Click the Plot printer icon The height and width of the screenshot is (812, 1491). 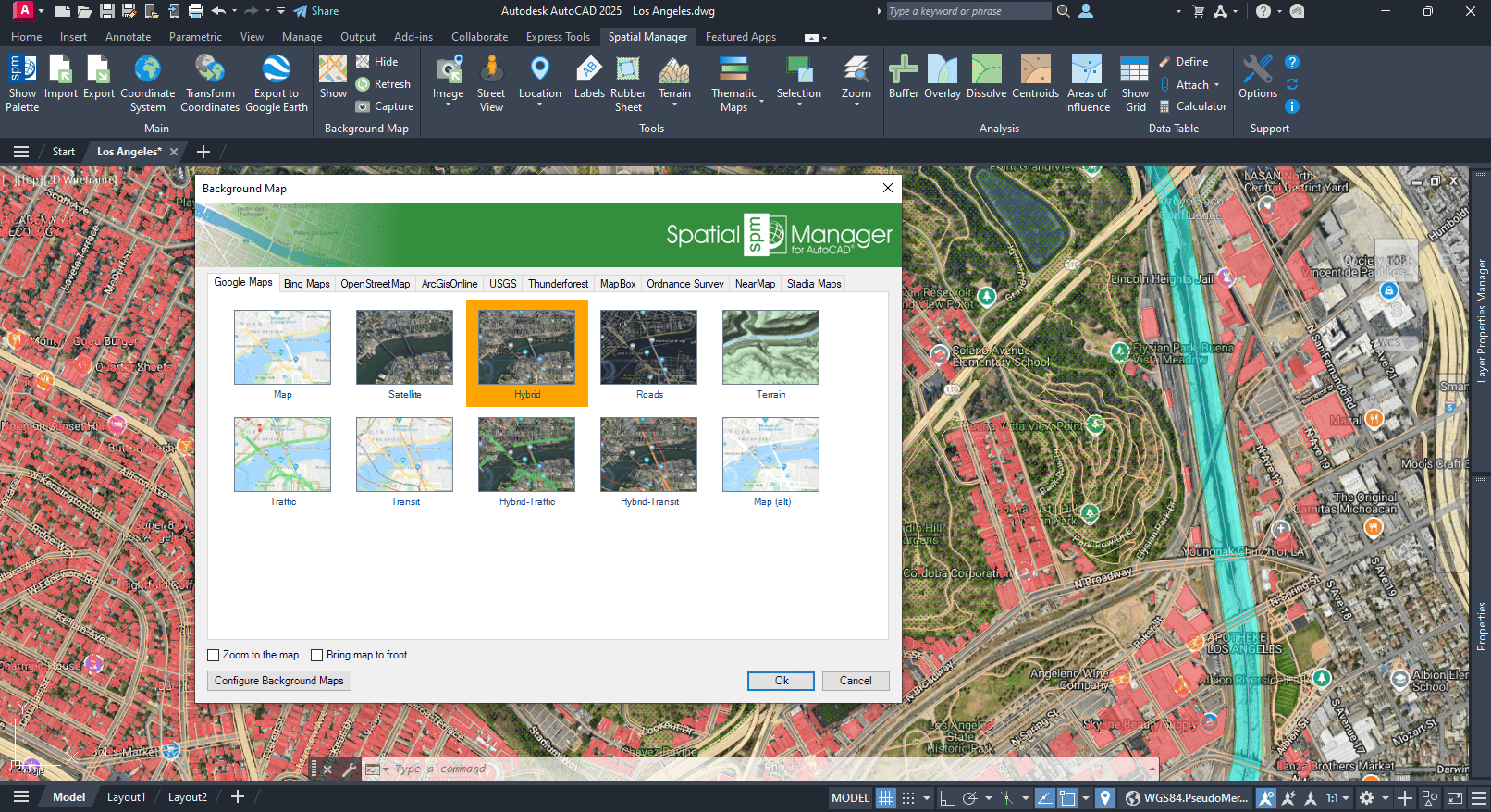(196, 11)
